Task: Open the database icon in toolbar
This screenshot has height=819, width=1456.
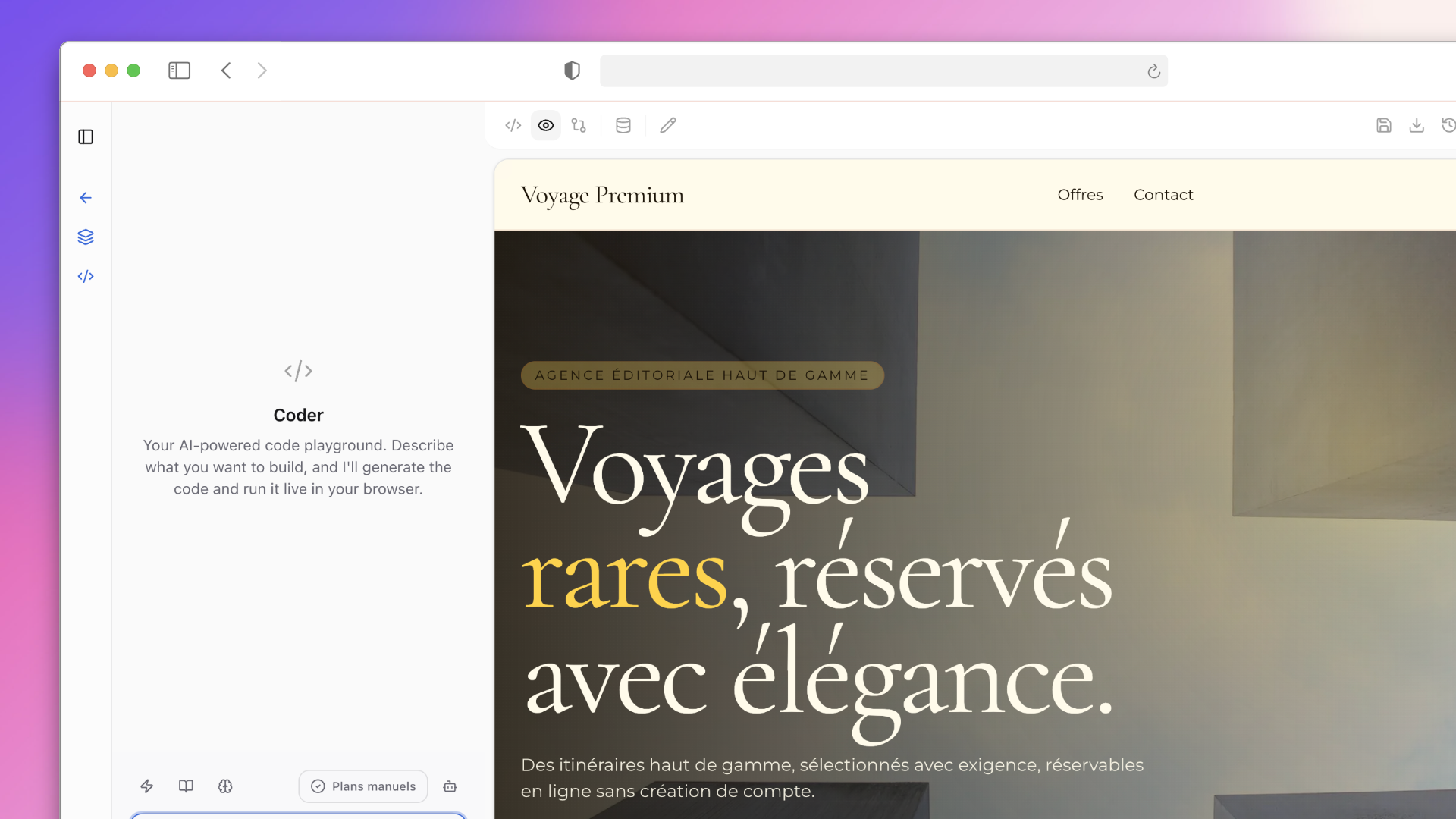Action: click(623, 125)
